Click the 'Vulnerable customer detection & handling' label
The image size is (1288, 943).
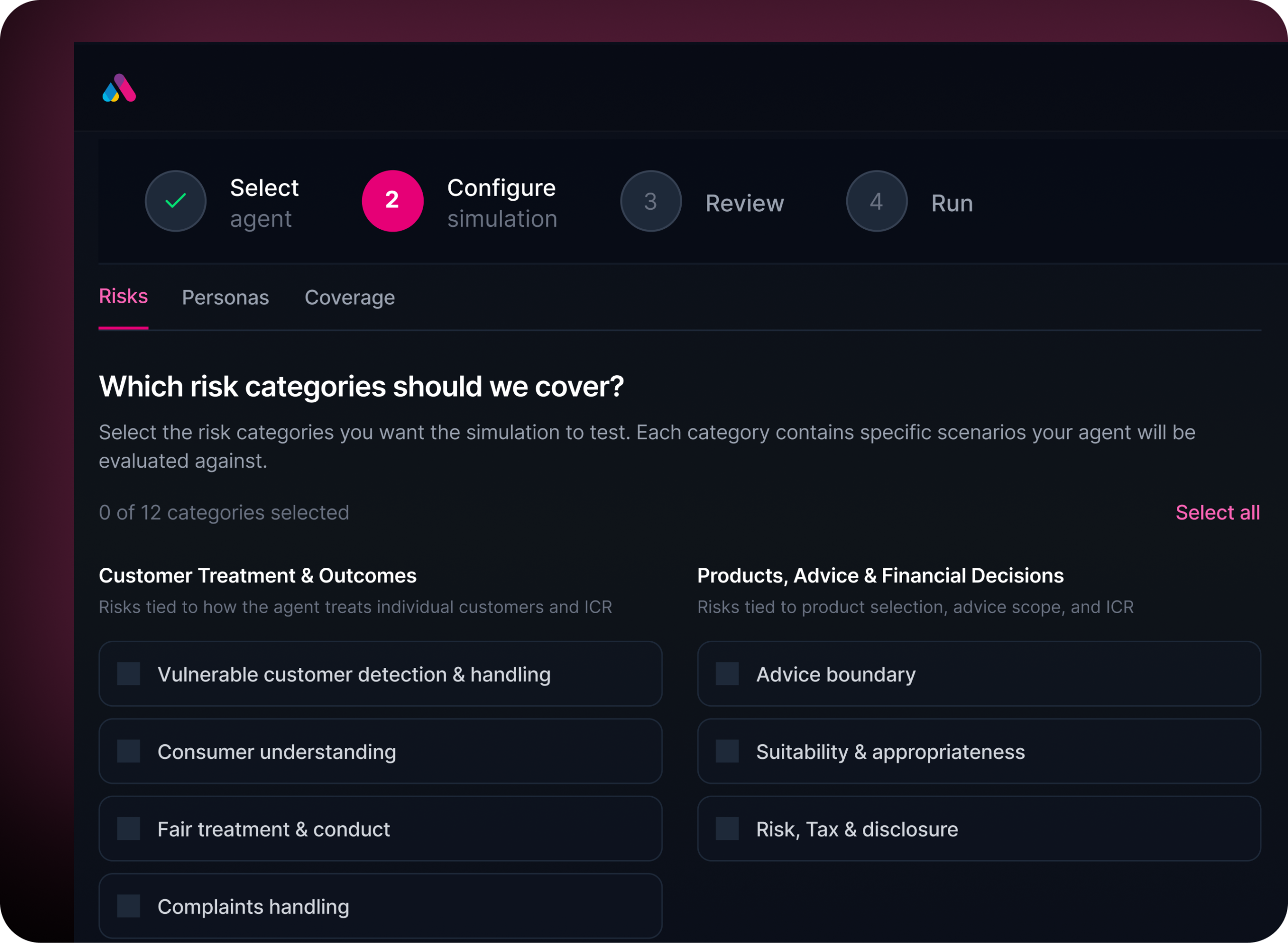354,675
